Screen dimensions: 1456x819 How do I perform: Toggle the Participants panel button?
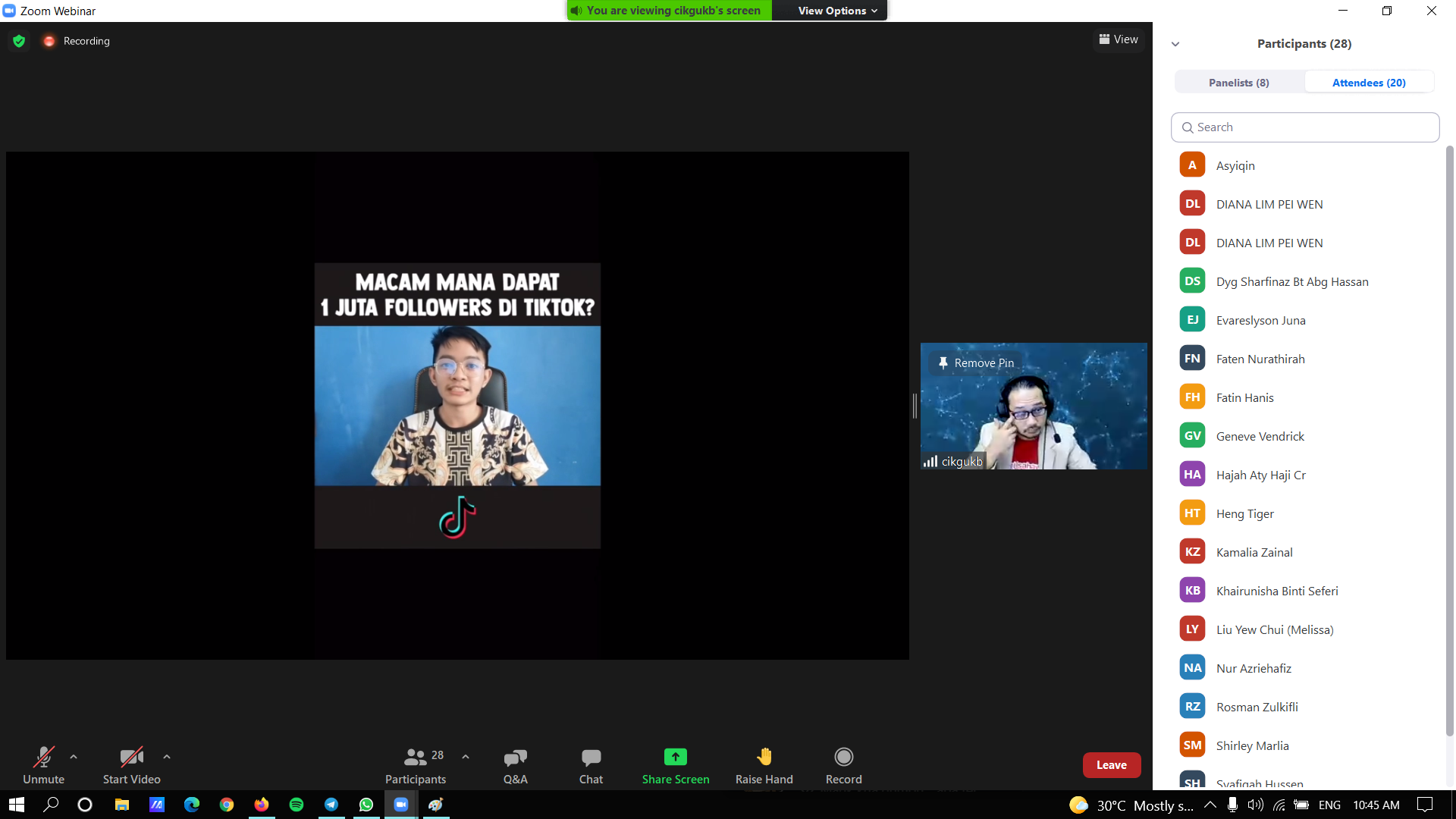click(416, 765)
